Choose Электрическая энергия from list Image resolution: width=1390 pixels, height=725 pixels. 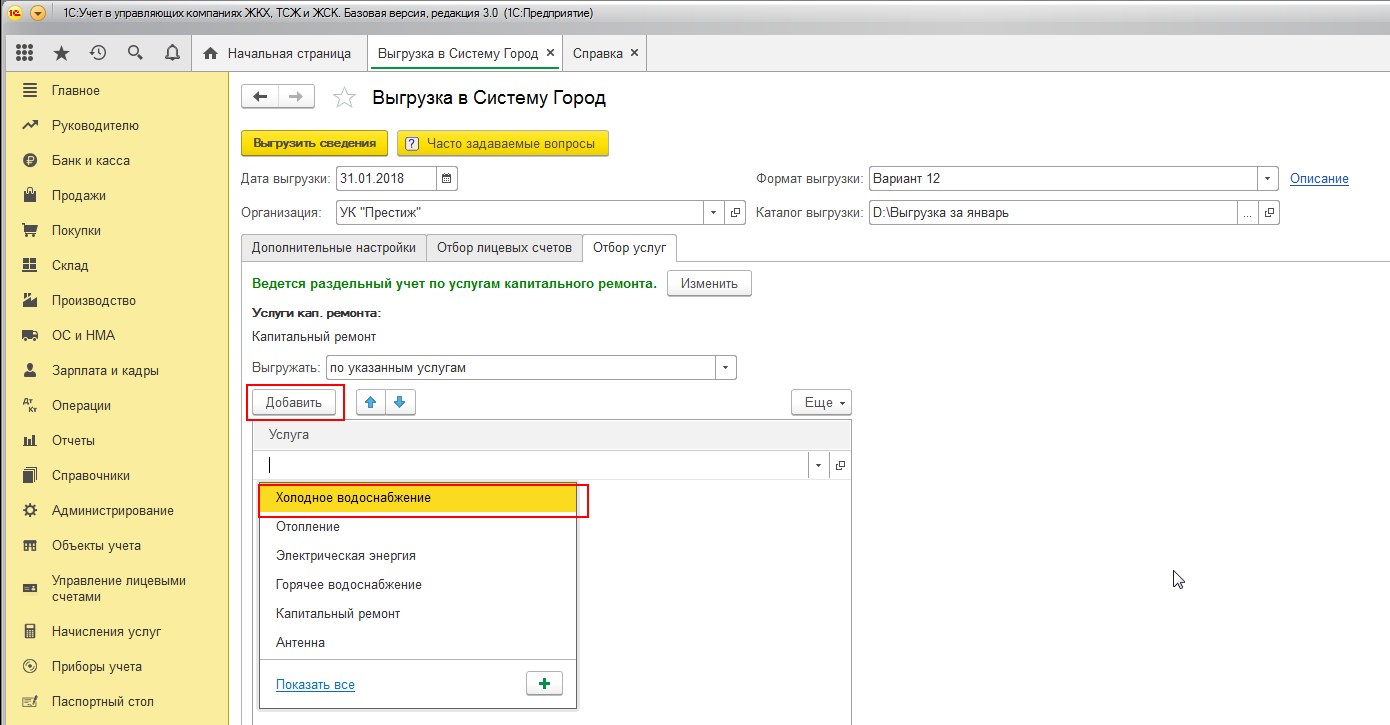pyautogui.click(x=418, y=556)
